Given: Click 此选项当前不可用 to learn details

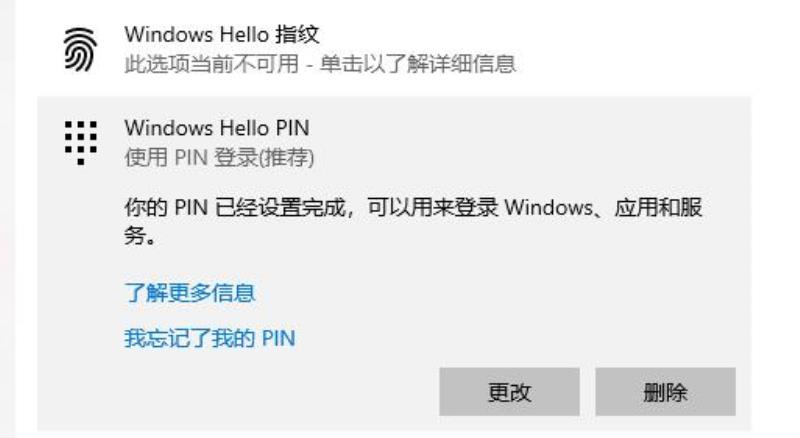Looking at the screenshot, I should [211, 64].
